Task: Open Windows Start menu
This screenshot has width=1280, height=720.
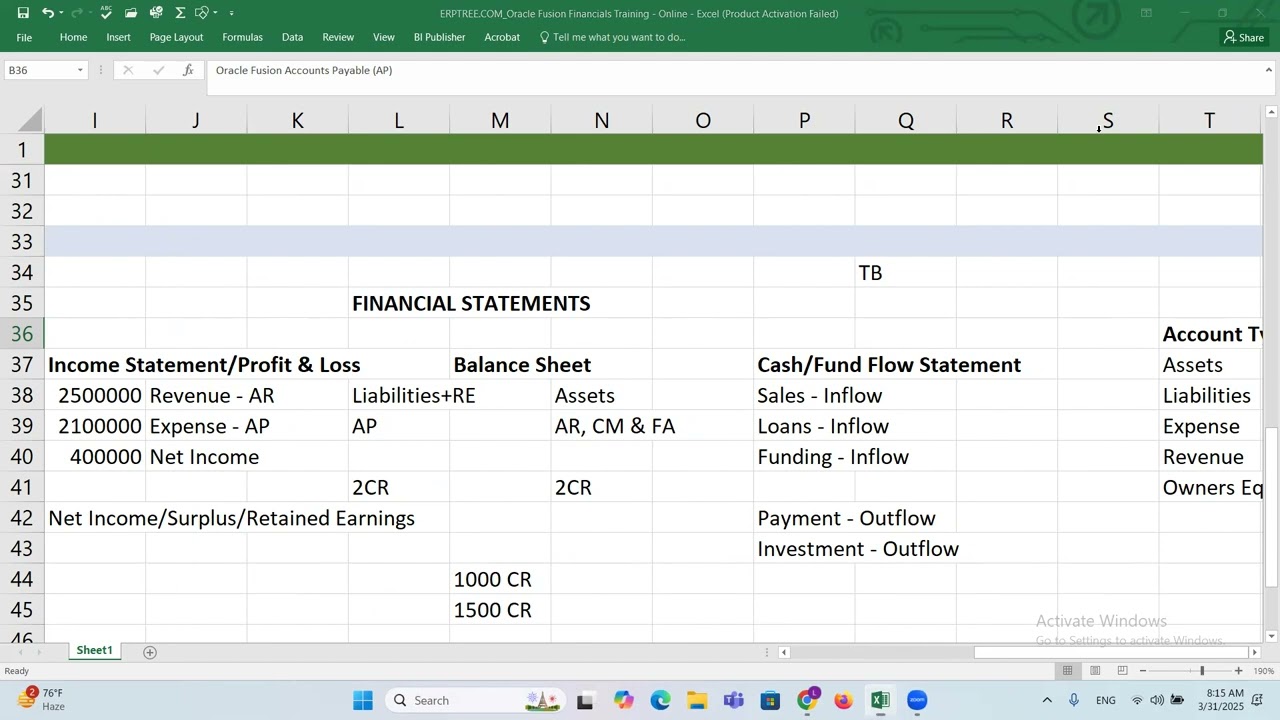Action: point(363,700)
